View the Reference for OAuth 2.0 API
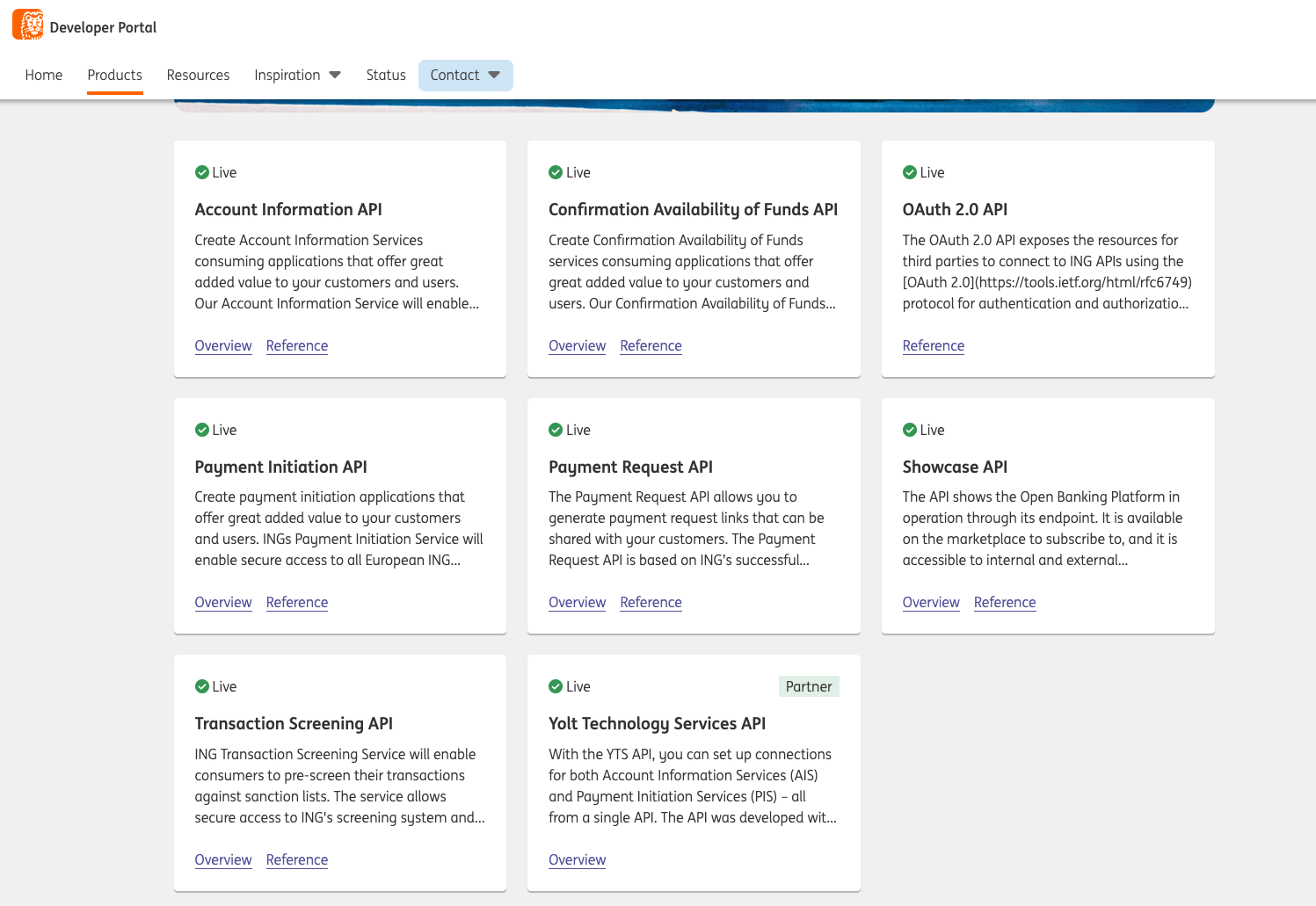1316x906 pixels. click(934, 345)
